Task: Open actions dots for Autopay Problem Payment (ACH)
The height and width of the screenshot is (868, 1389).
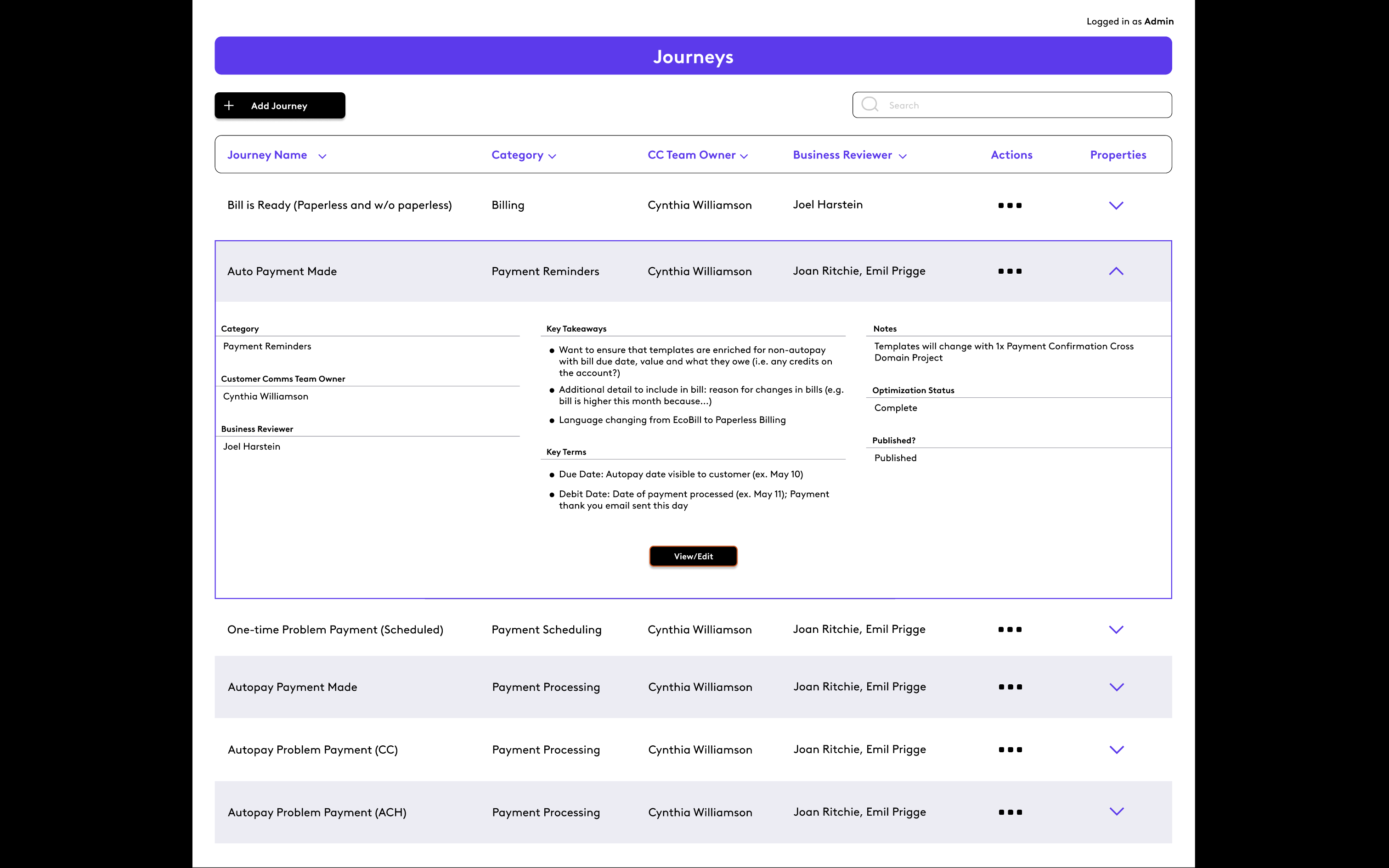Action: click(1010, 812)
